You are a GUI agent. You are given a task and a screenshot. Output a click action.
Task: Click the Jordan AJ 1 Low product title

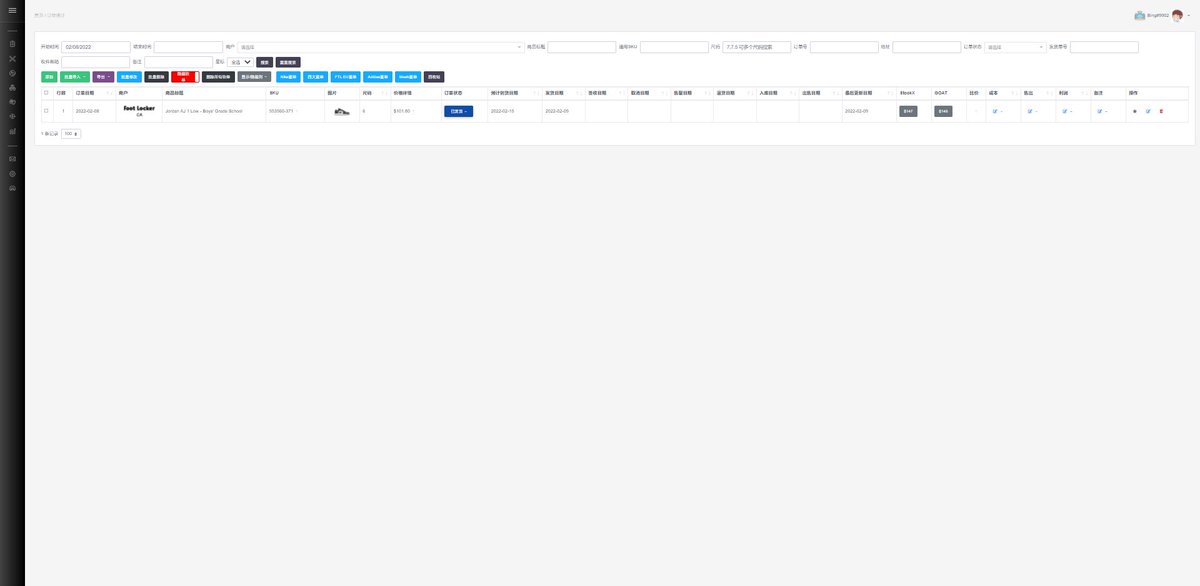point(204,111)
